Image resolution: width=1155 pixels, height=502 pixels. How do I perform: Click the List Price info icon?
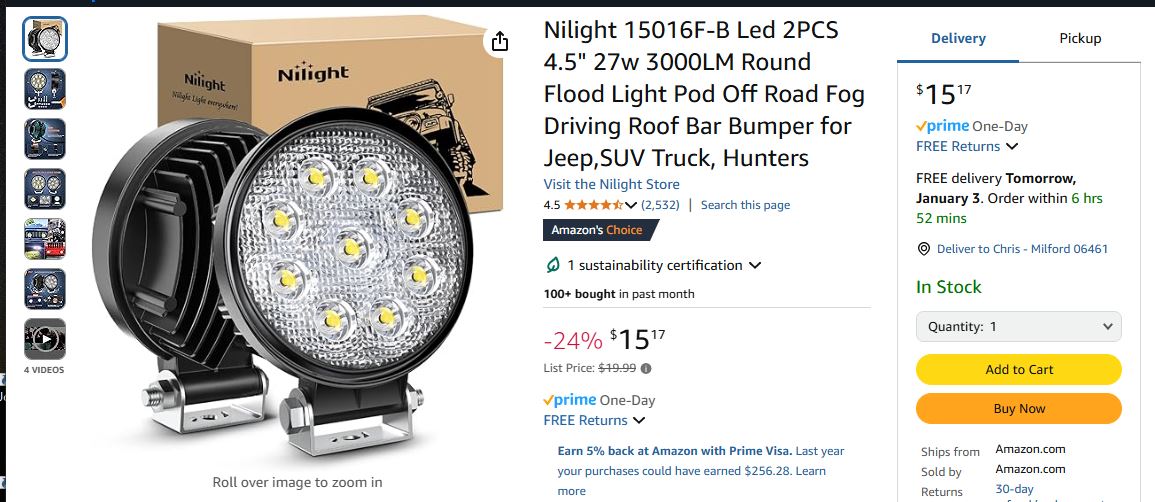pos(646,368)
